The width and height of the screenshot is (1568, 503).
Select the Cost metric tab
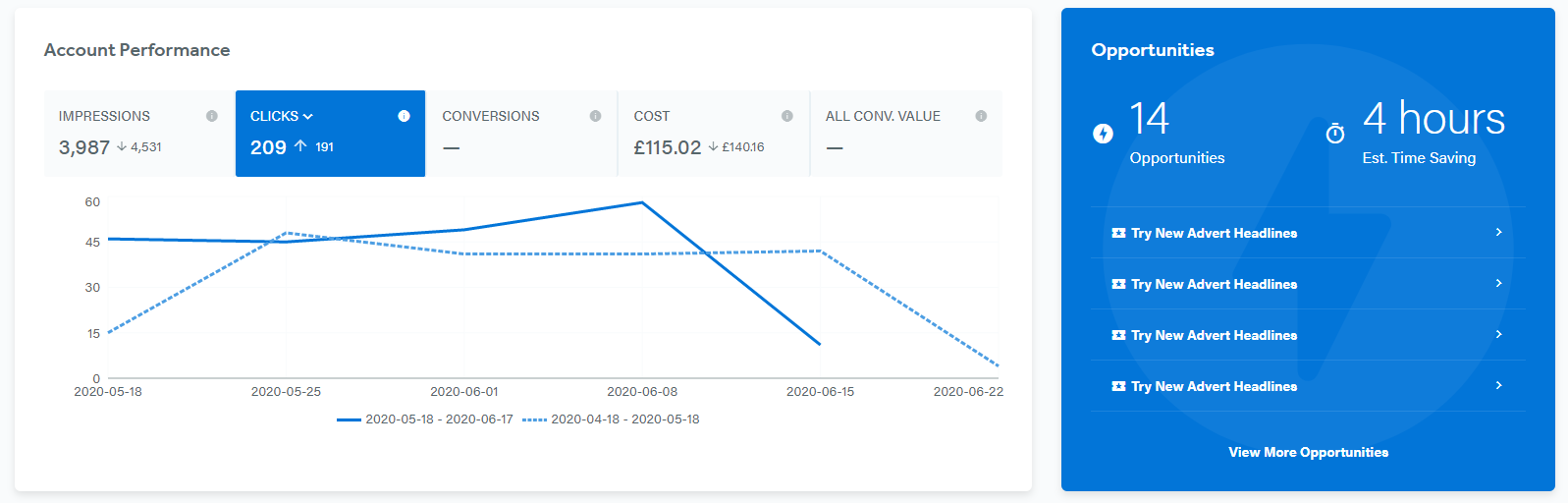[713, 134]
